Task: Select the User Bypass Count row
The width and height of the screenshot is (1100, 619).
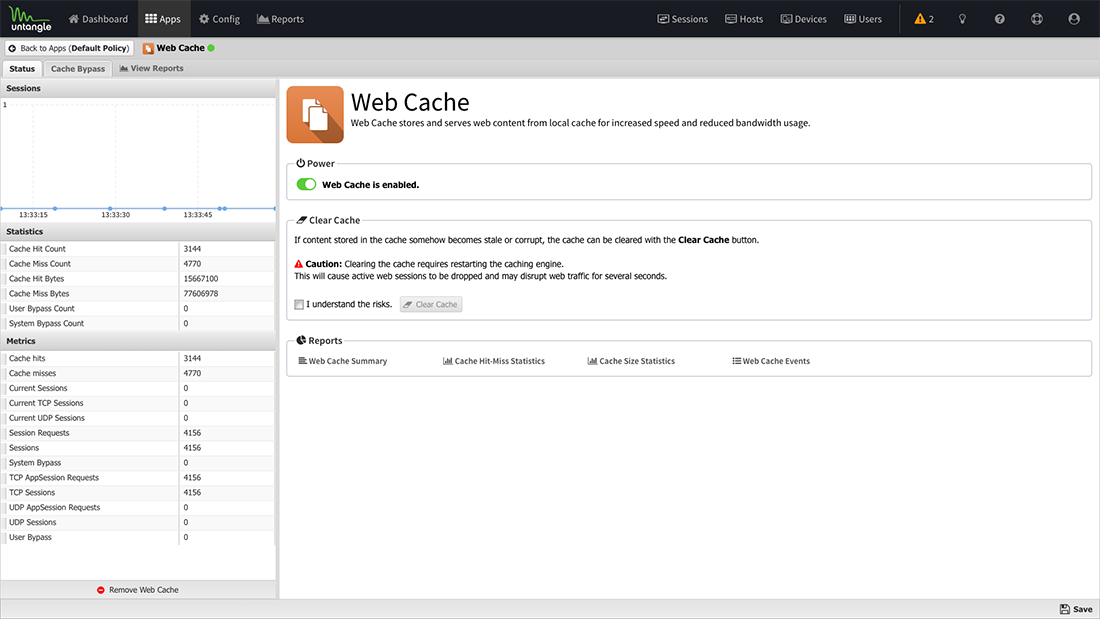Action: point(138,309)
